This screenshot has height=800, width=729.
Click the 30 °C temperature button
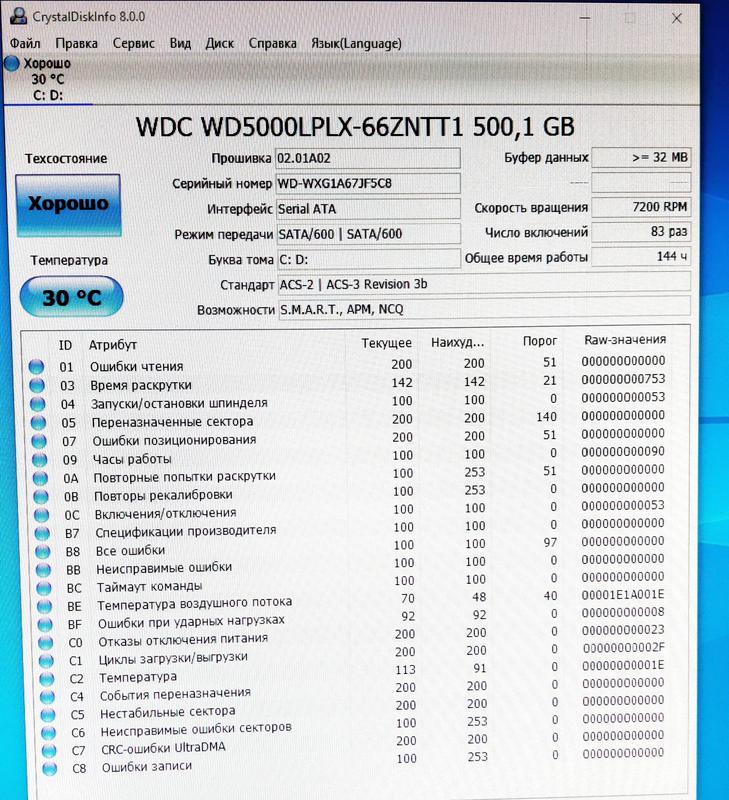point(71,296)
